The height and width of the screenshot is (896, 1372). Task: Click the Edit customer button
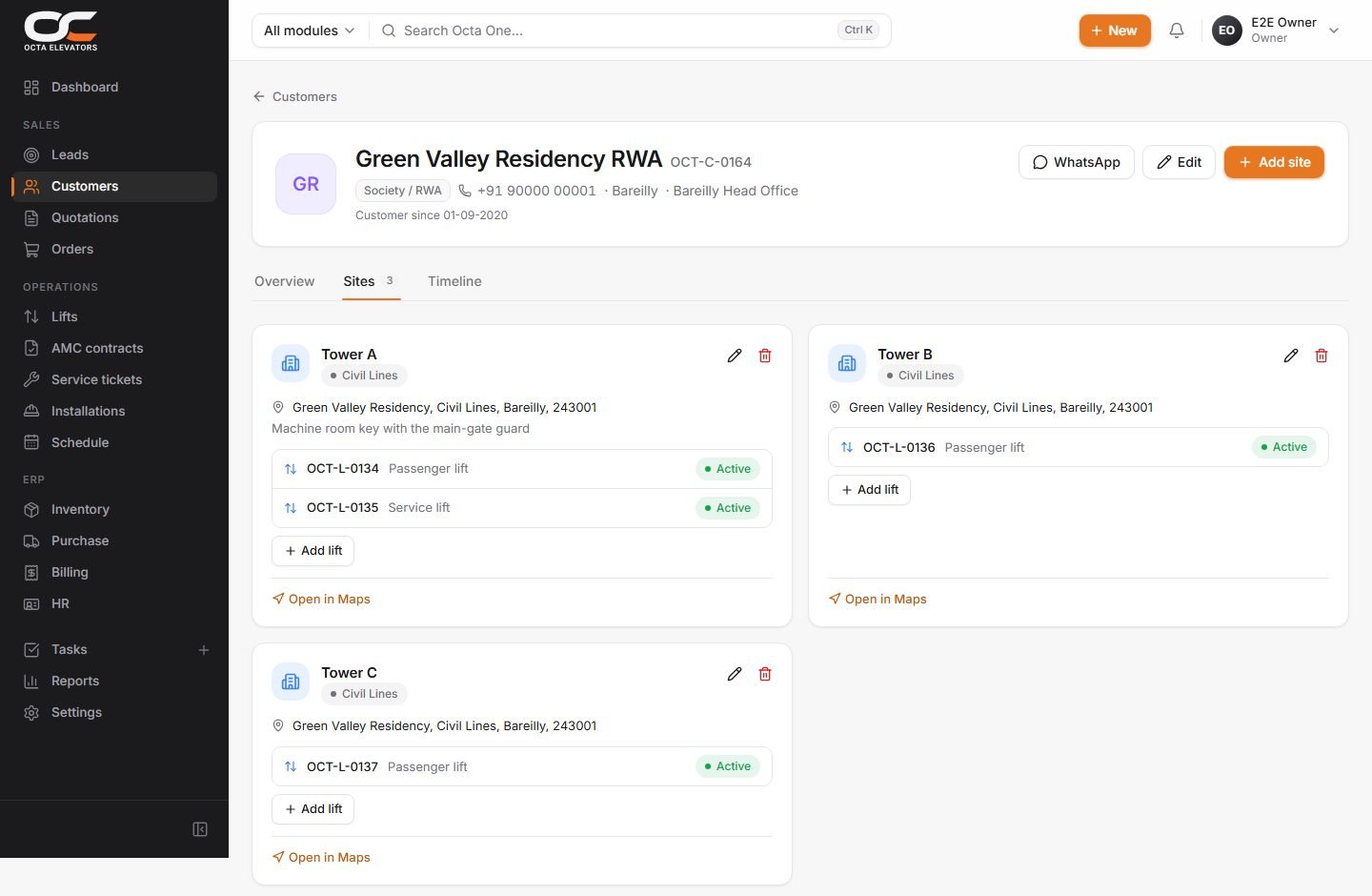[1180, 162]
